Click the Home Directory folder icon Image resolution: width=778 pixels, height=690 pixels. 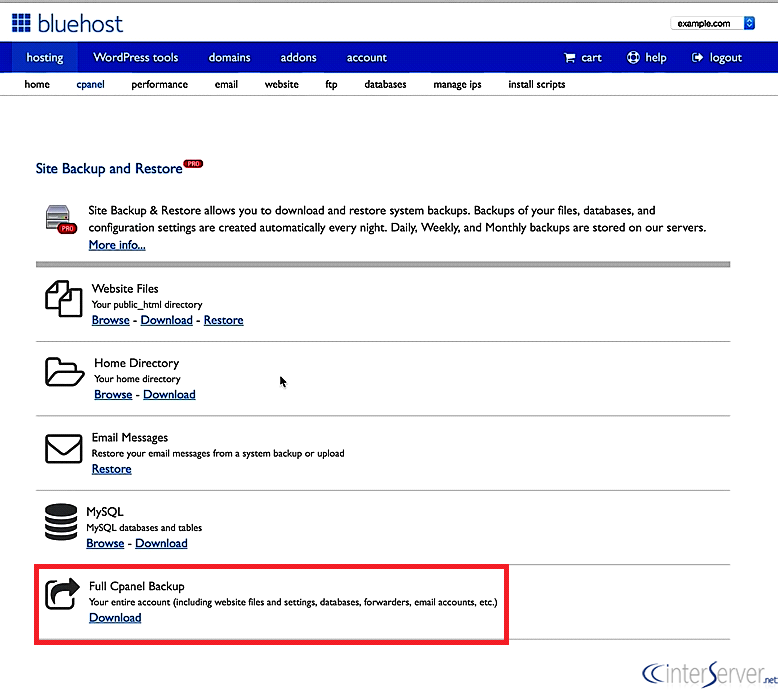64,372
